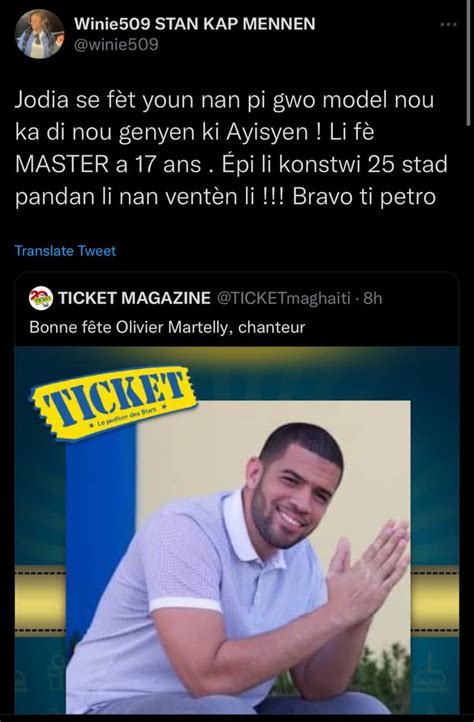Open the 8h timestamp of quoted tweet
The height and width of the screenshot is (722, 474).
373,298
